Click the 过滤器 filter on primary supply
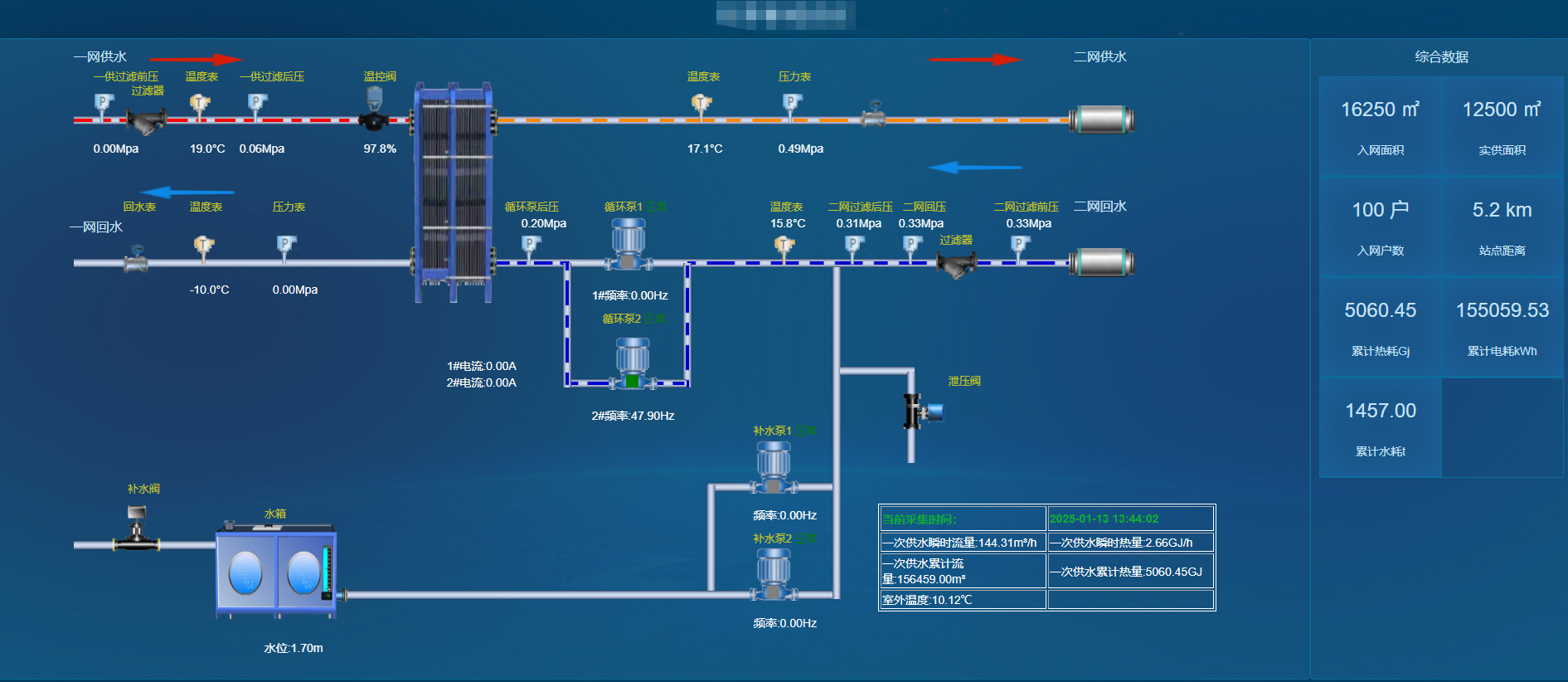 pyautogui.click(x=146, y=121)
